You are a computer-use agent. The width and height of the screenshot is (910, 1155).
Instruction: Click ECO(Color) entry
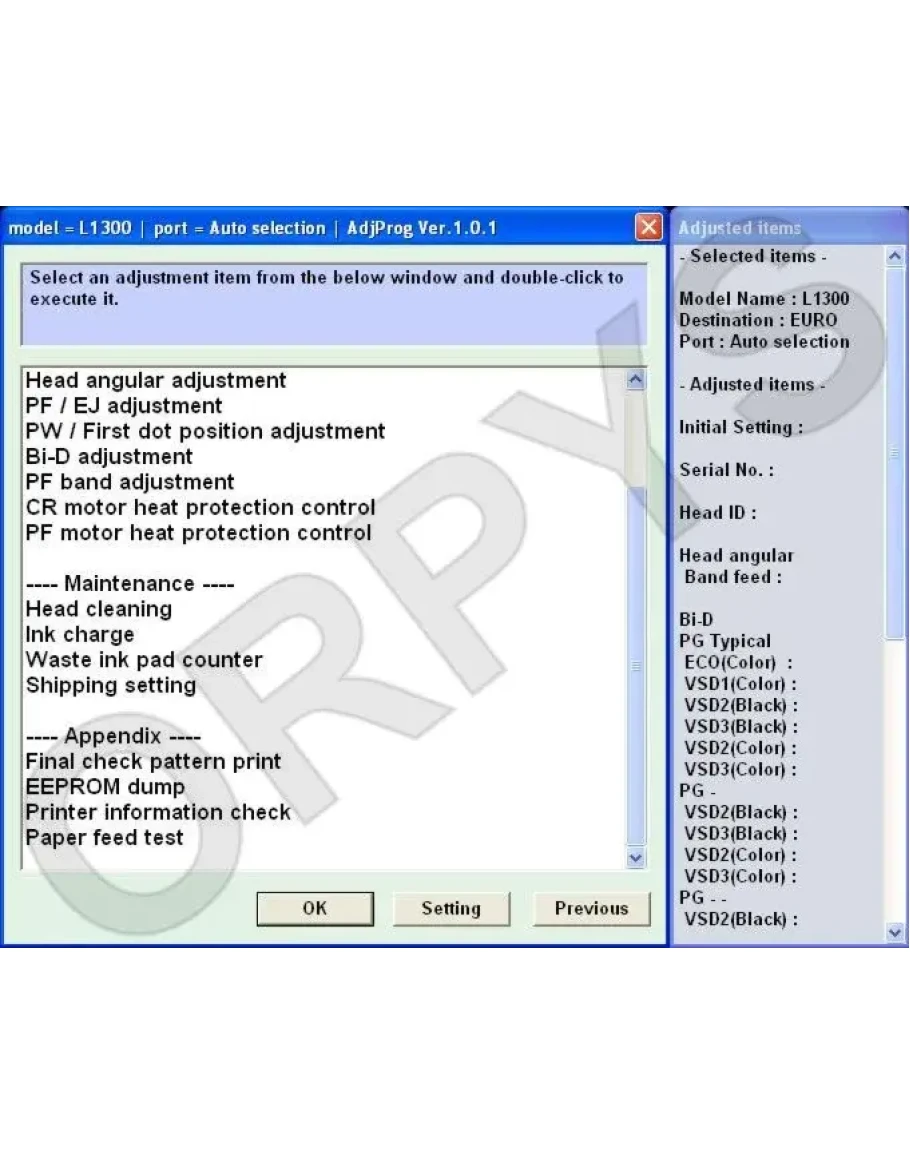click(x=738, y=662)
